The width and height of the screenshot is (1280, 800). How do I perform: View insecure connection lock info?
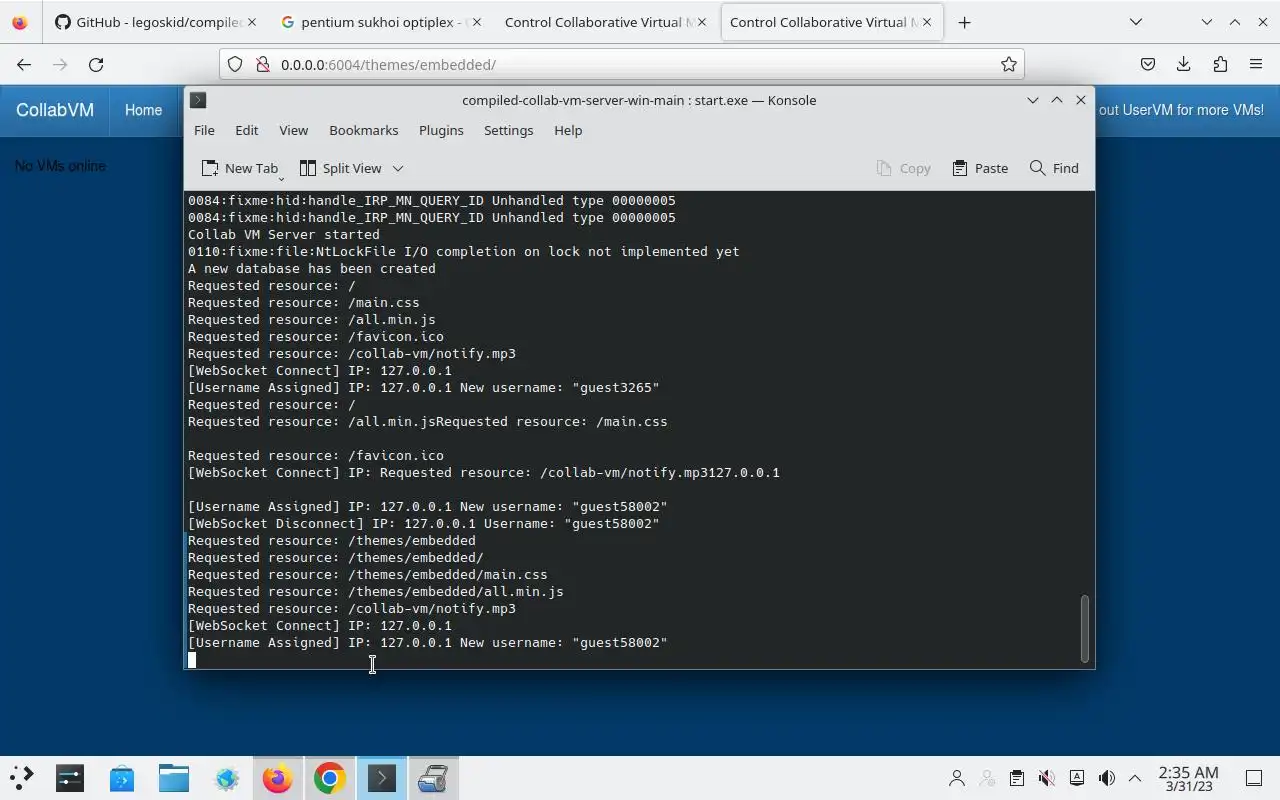pos(262,64)
